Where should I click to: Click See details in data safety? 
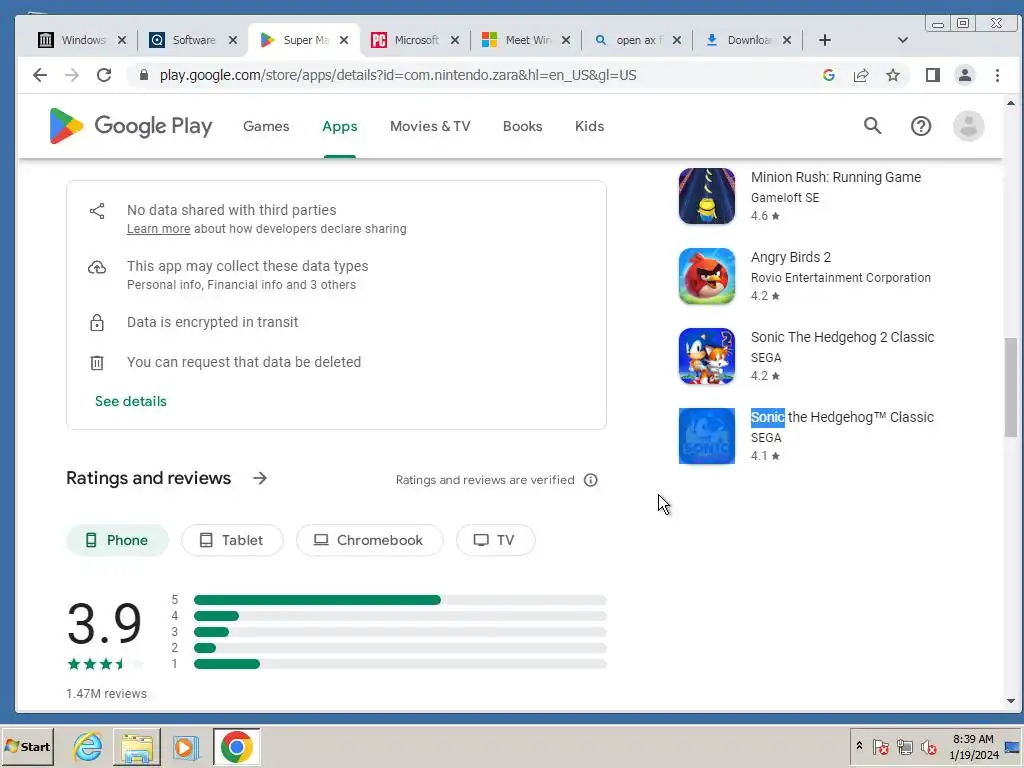tap(131, 401)
